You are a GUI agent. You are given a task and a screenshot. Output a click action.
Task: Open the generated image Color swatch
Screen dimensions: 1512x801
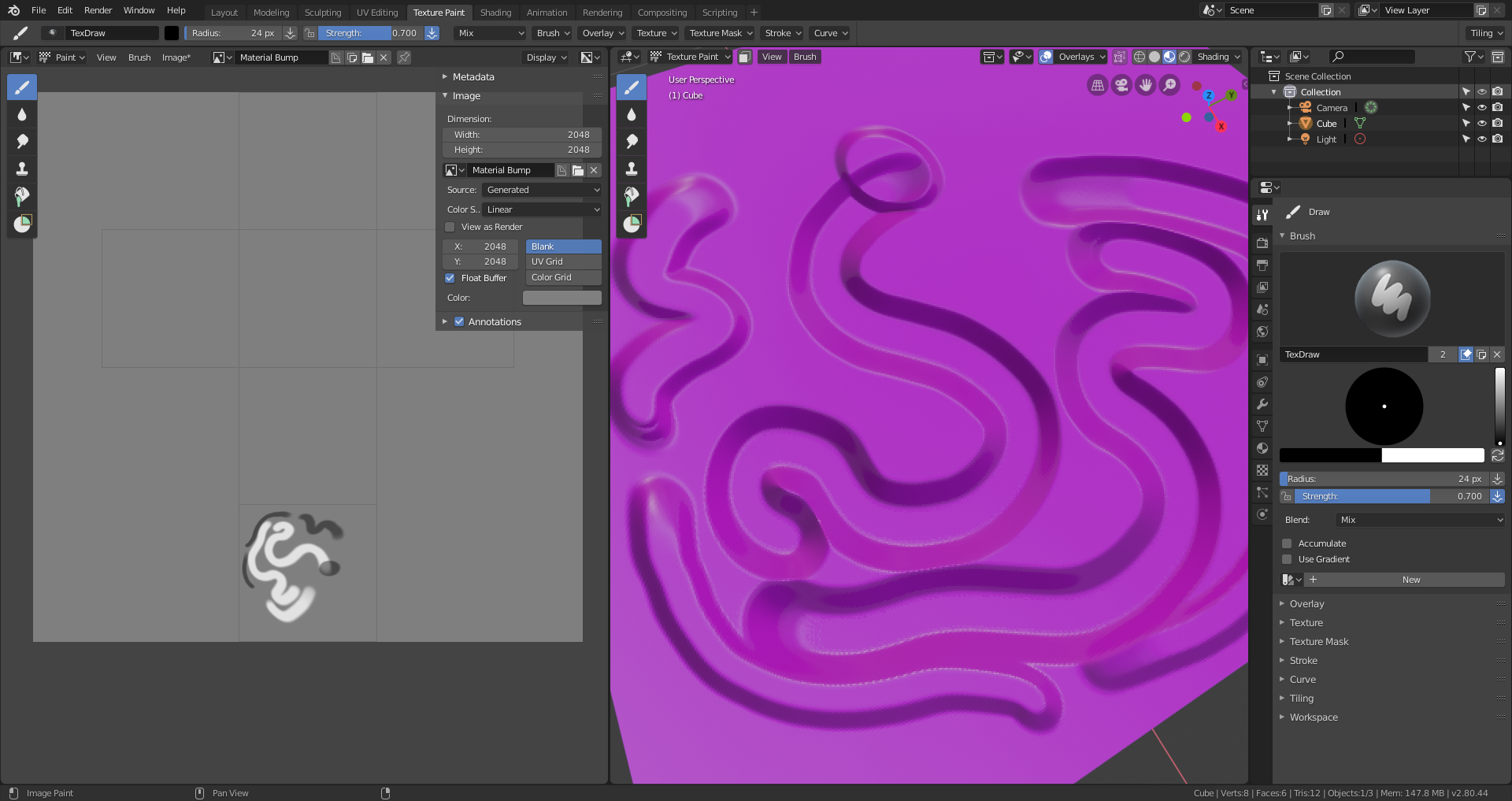(x=561, y=298)
